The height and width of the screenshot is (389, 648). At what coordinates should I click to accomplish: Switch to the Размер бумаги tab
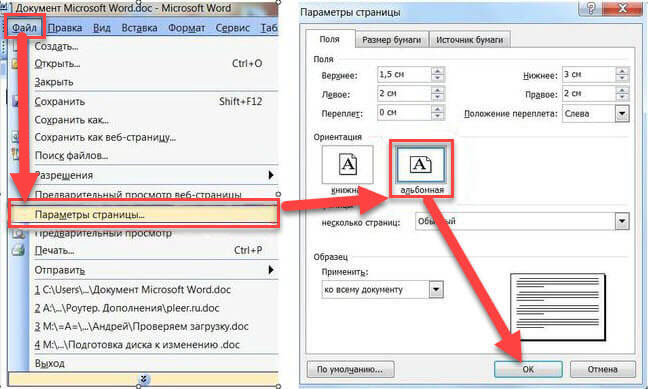point(391,40)
